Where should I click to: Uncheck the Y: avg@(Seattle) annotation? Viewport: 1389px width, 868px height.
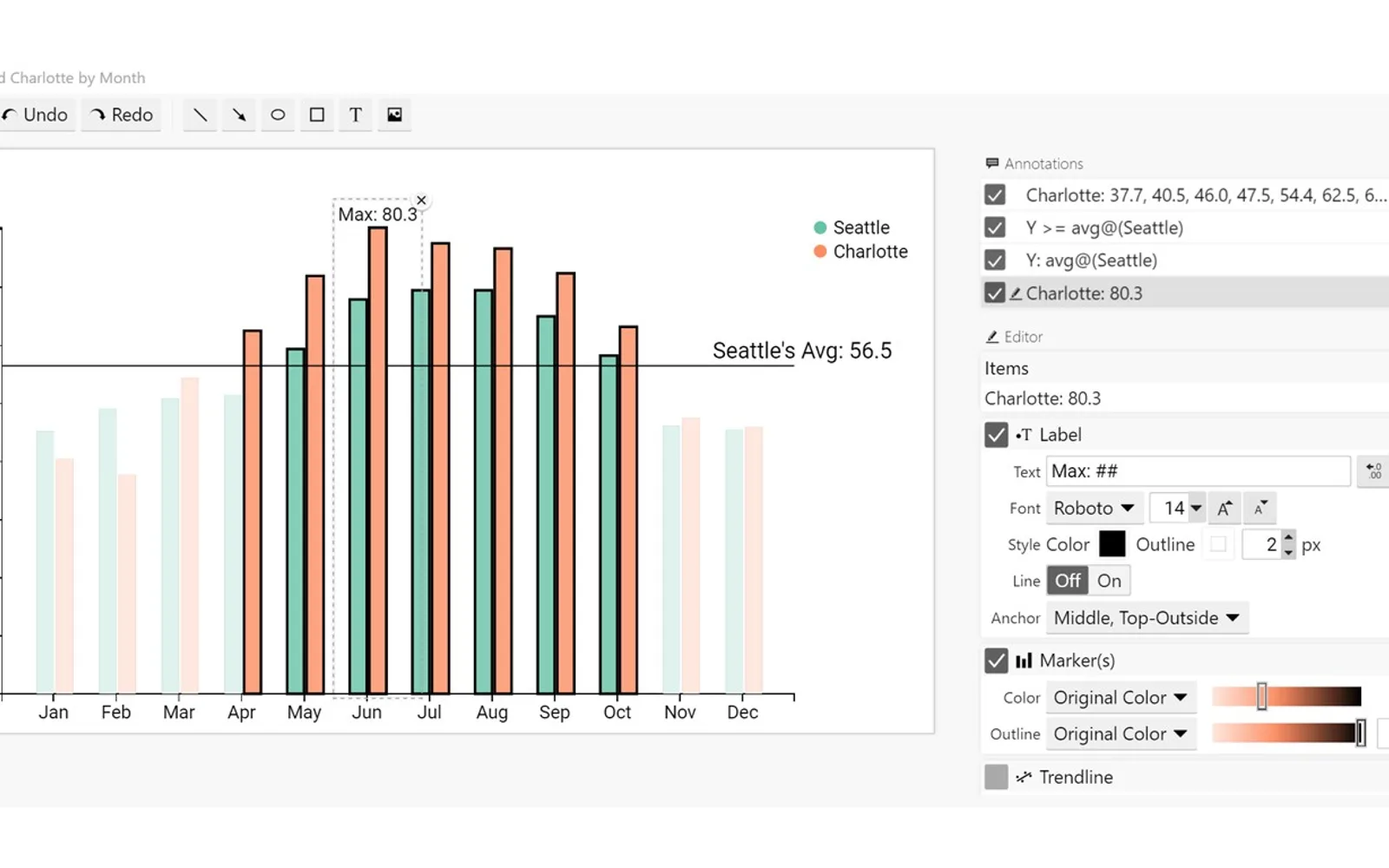(x=995, y=260)
